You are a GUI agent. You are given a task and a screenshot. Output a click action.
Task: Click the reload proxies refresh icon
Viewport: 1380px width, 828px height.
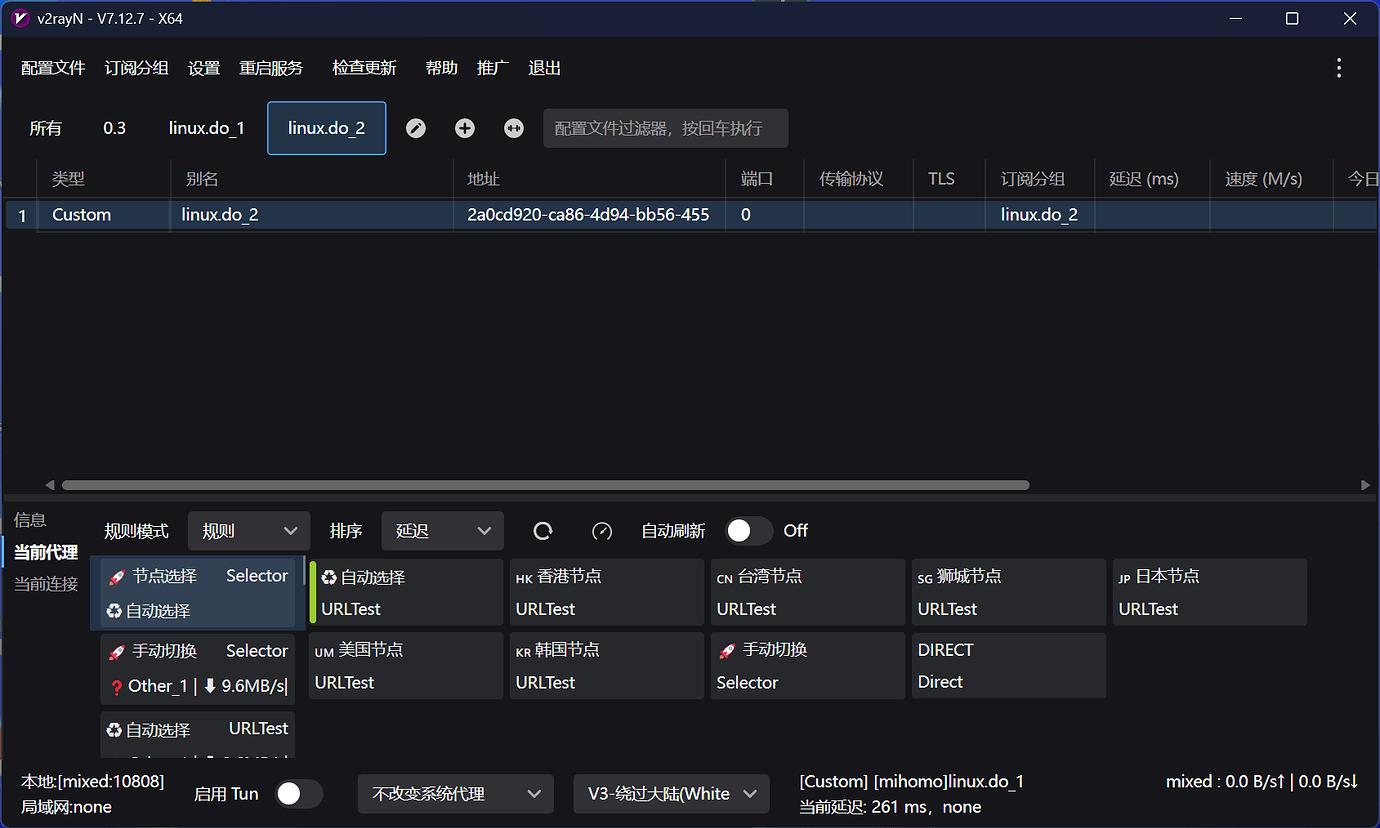543,531
